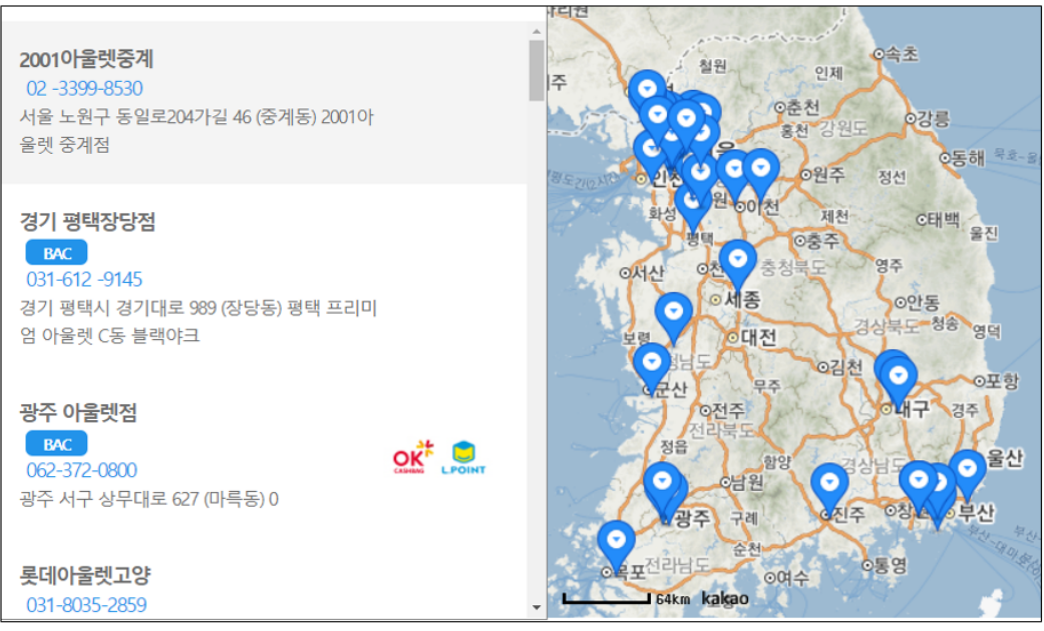Screen dimensions: 1044x631
Task: Open phone link 062-372-0800
Action: click(x=82, y=470)
